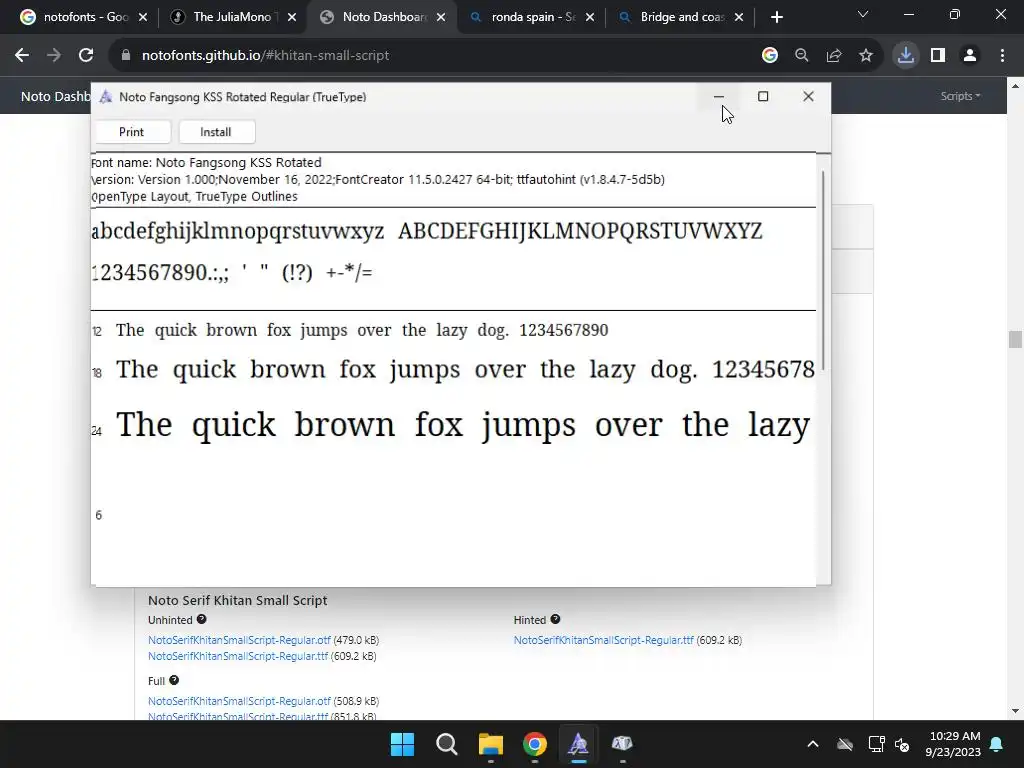Download unhinted NotoSerifKhitanSmallScript-Regular.ttf 609.2 kB

pos(238,656)
